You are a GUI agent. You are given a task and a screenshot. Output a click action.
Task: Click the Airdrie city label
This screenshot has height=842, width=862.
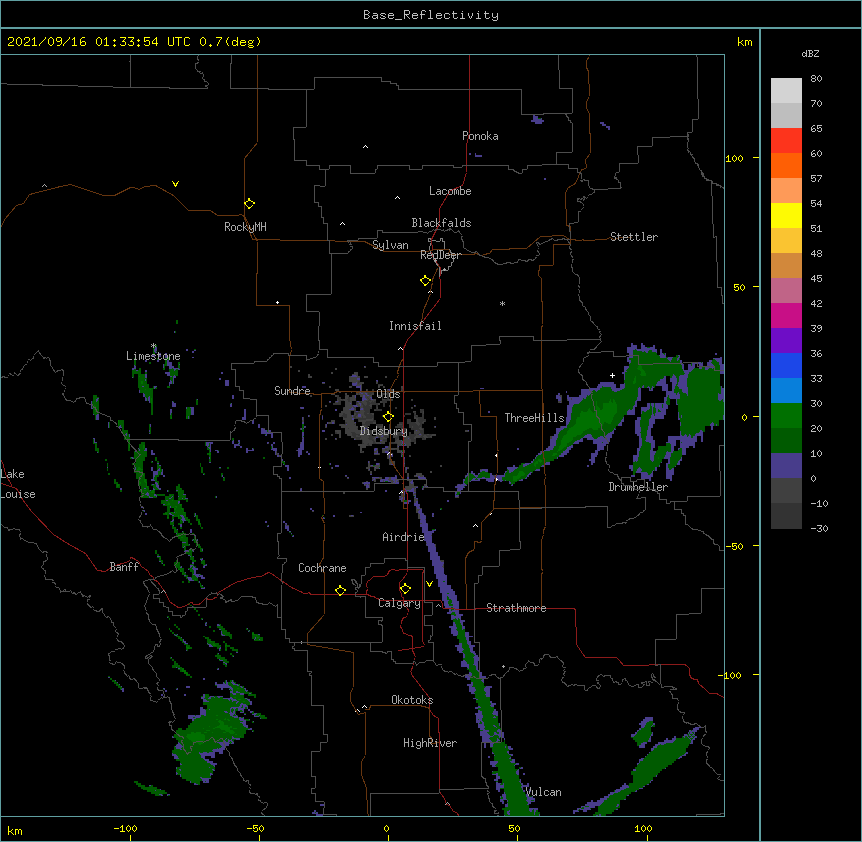click(404, 537)
